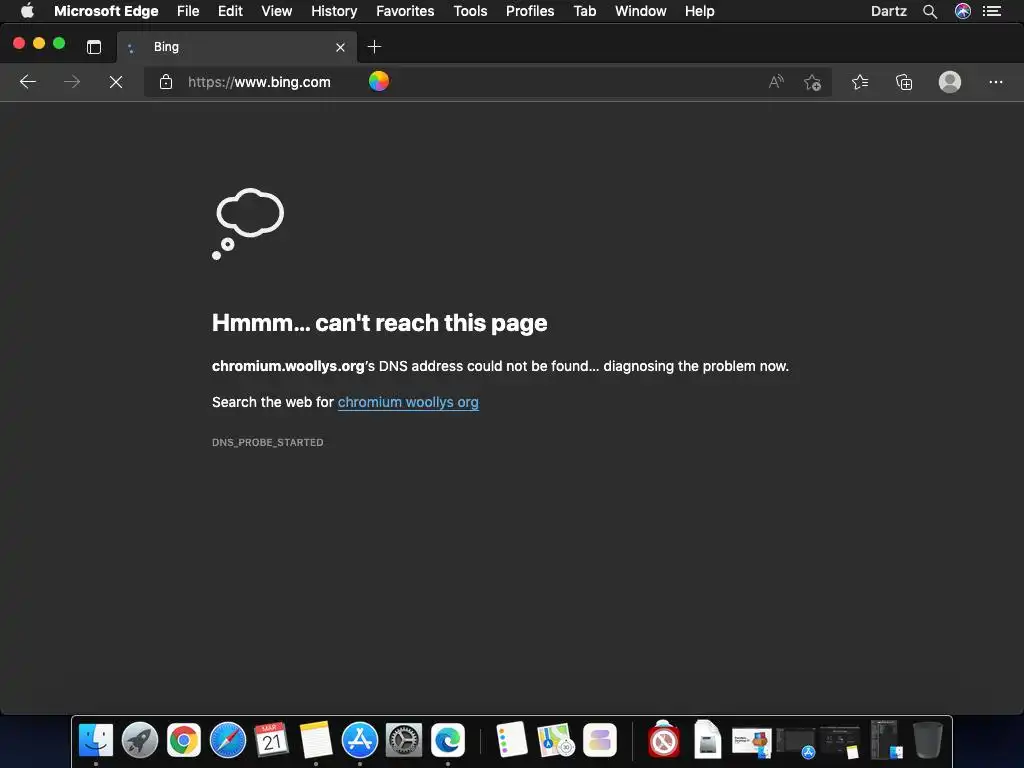1024x768 pixels.
Task: Open the purple gradient app in Dock
Action: click(x=600, y=741)
